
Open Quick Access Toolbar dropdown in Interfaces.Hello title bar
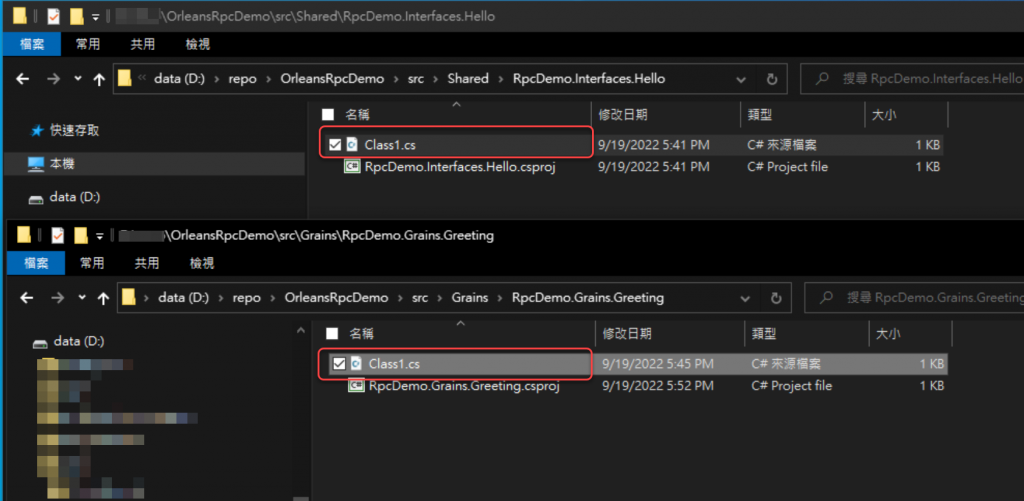(95, 17)
